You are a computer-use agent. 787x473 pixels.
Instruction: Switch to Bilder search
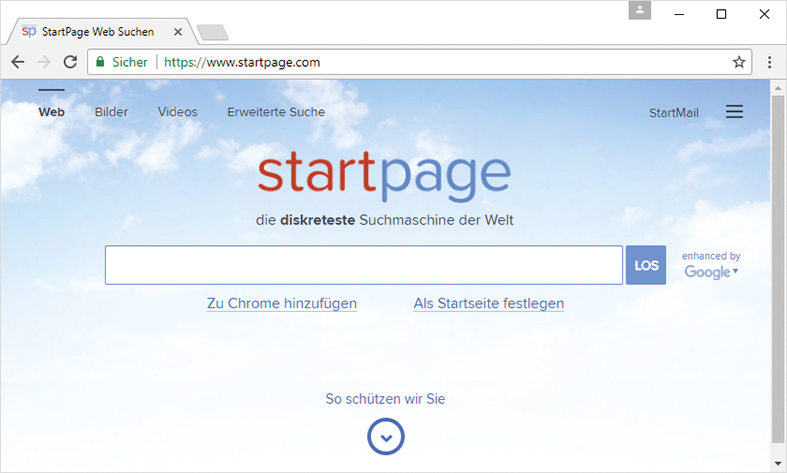coord(111,111)
